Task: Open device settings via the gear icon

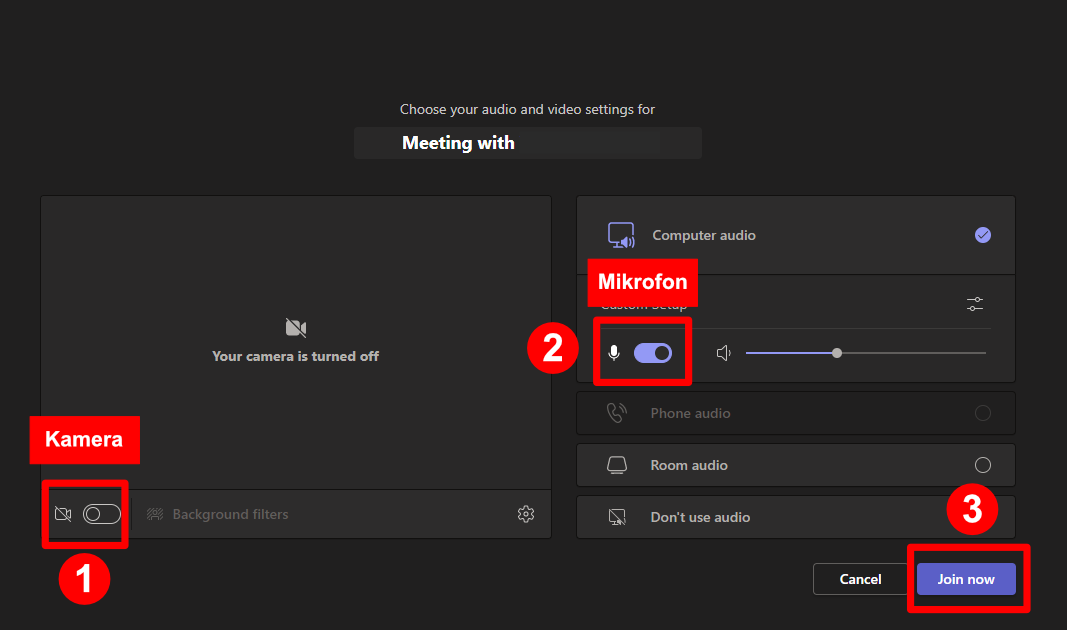Action: 526,514
